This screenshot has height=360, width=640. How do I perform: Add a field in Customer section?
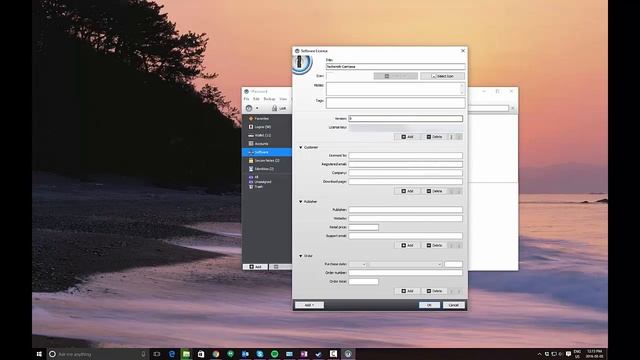(x=407, y=191)
